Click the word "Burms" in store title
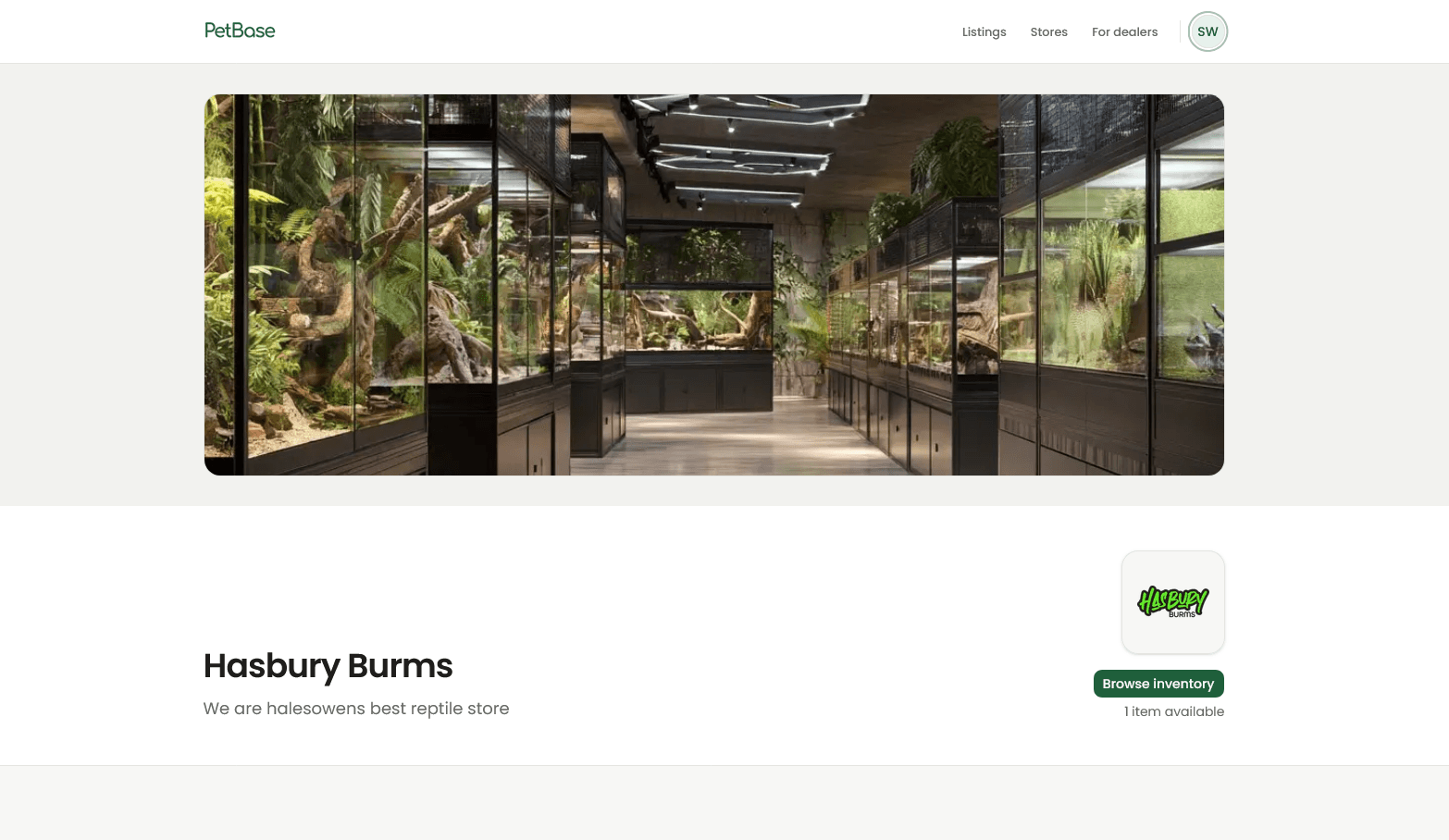The height and width of the screenshot is (840, 1449). 400,666
